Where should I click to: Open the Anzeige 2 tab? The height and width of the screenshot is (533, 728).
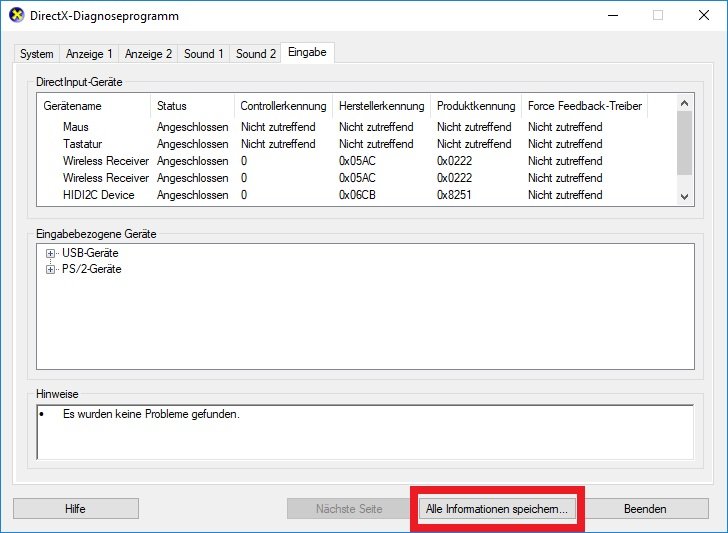(148, 53)
